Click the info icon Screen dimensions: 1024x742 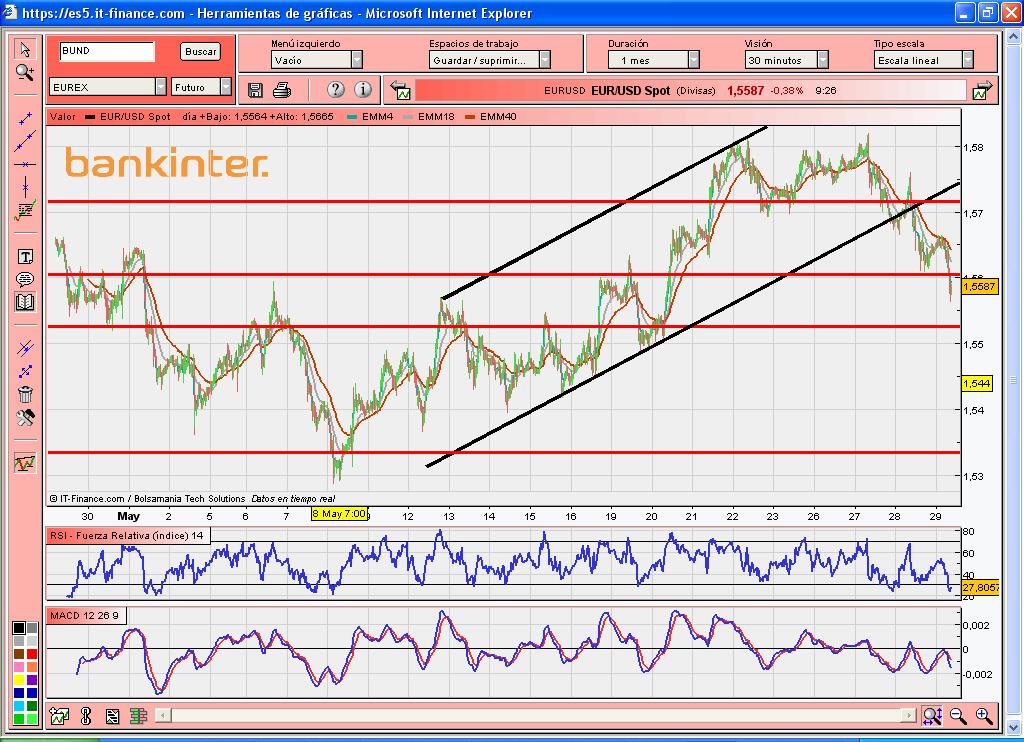[x=362, y=90]
